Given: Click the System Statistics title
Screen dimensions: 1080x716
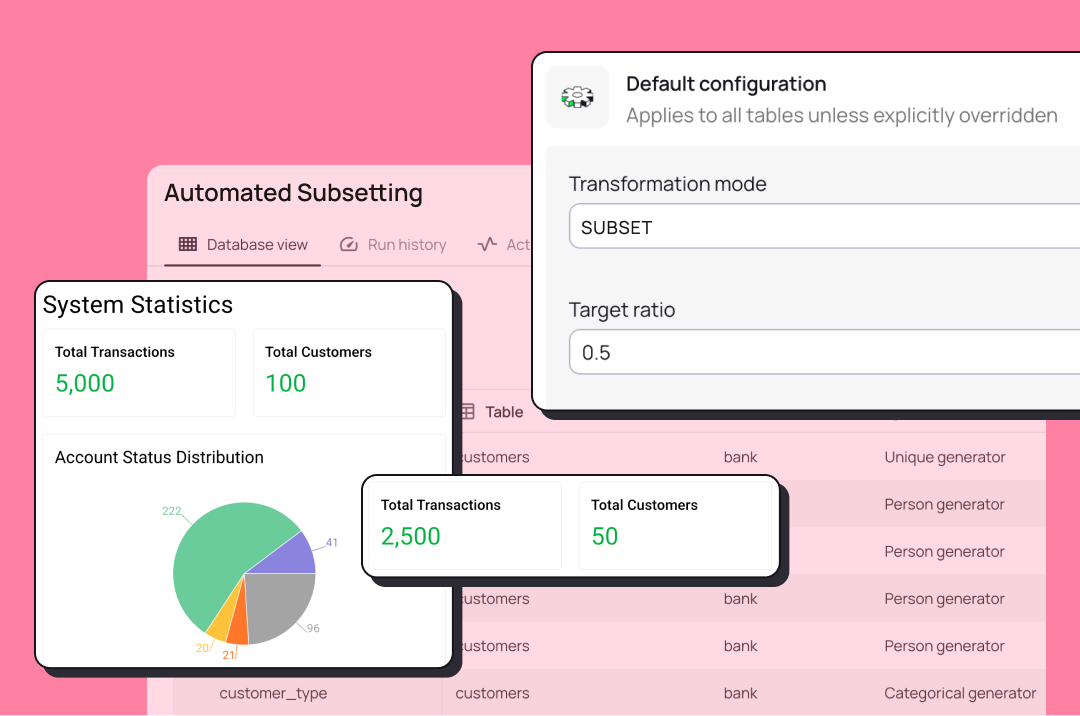Looking at the screenshot, I should (138, 305).
